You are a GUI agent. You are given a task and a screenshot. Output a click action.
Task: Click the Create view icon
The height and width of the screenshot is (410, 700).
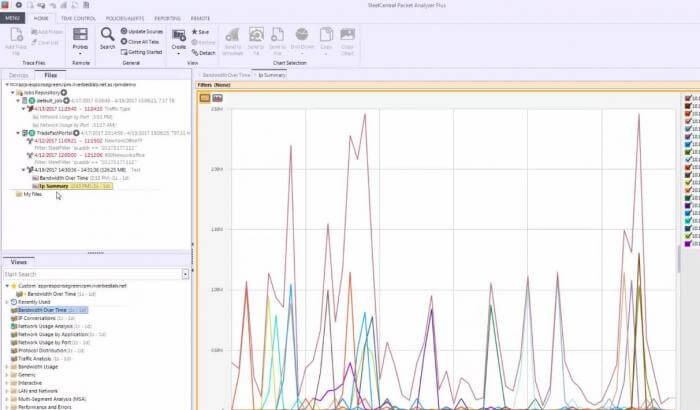(179, 36)
